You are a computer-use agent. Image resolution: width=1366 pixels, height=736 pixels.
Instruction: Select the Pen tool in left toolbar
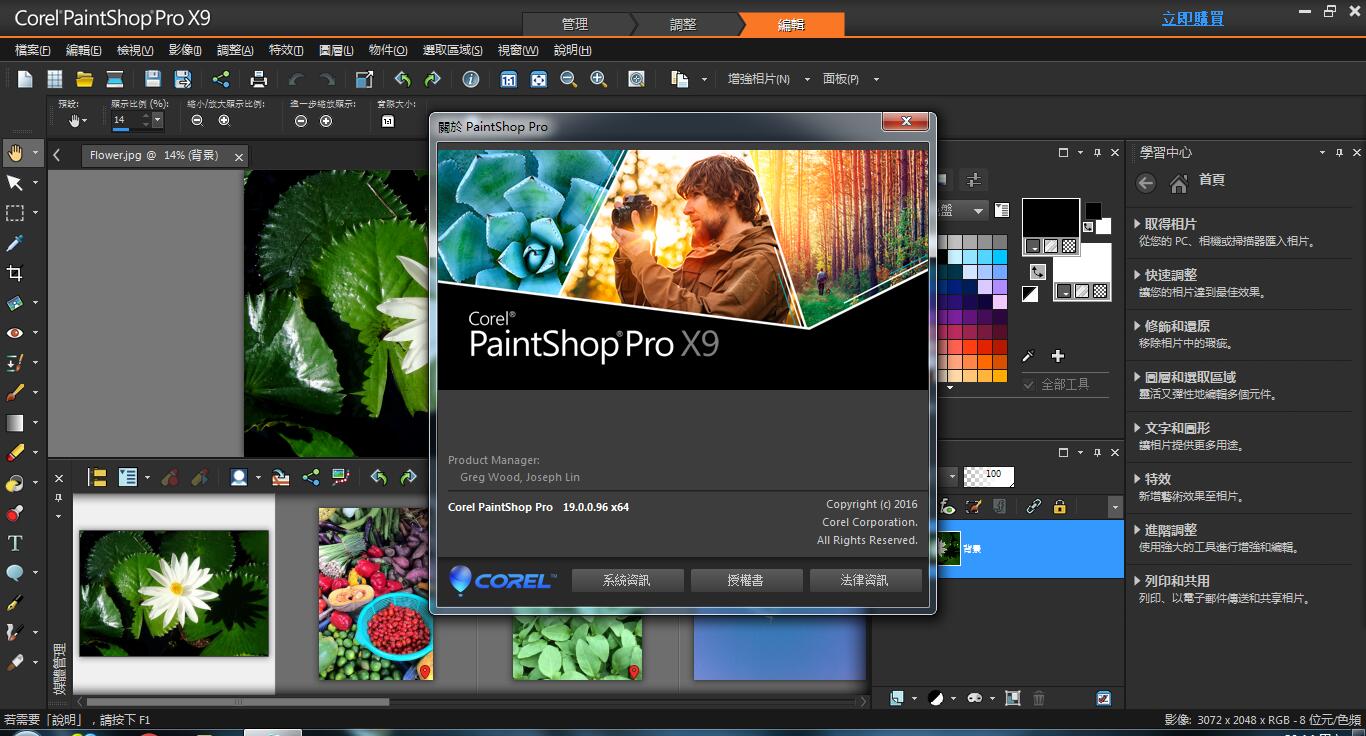coord(15,603)
